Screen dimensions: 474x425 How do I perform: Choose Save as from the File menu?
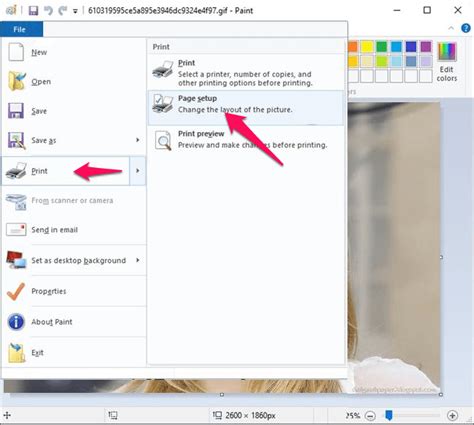(66, 140)
